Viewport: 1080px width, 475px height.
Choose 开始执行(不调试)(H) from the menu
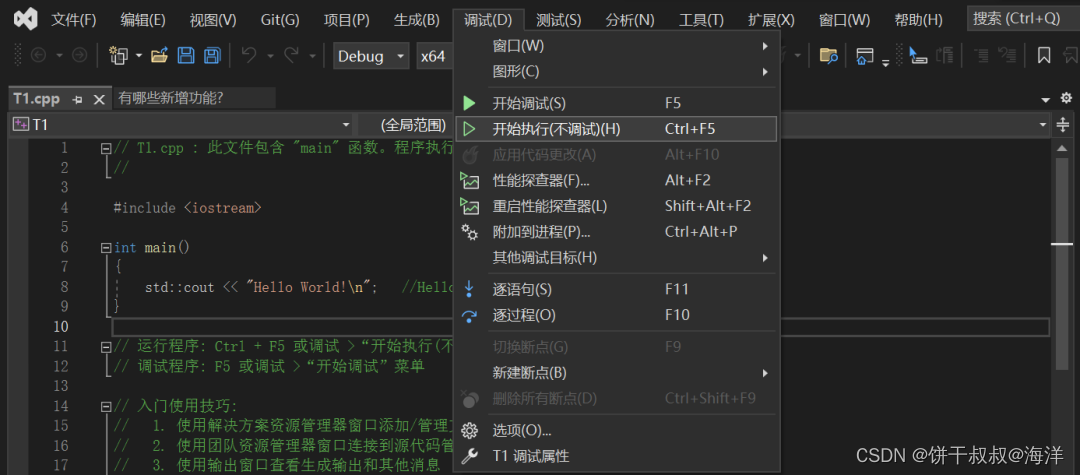point(616,129)
